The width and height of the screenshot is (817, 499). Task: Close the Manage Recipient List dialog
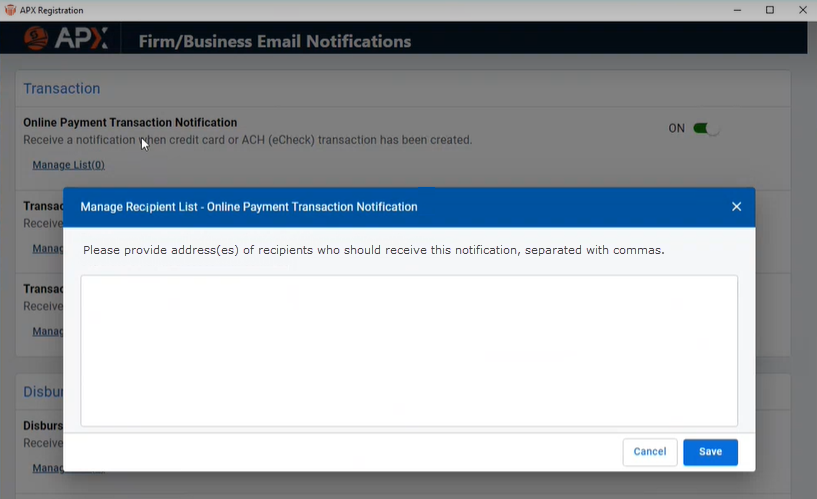pos(736,207)
